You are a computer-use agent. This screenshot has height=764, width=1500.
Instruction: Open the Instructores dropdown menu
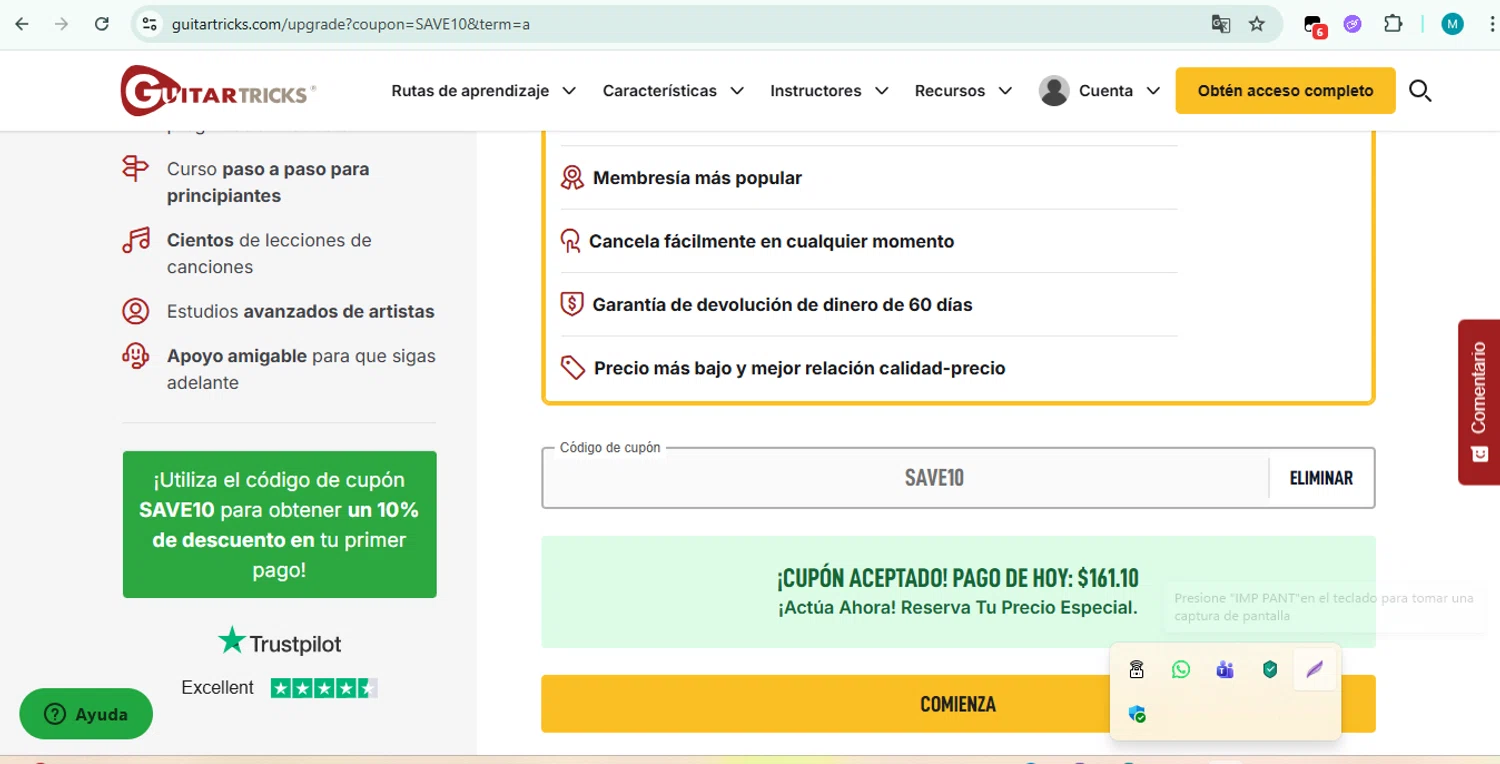coord(829,91)
